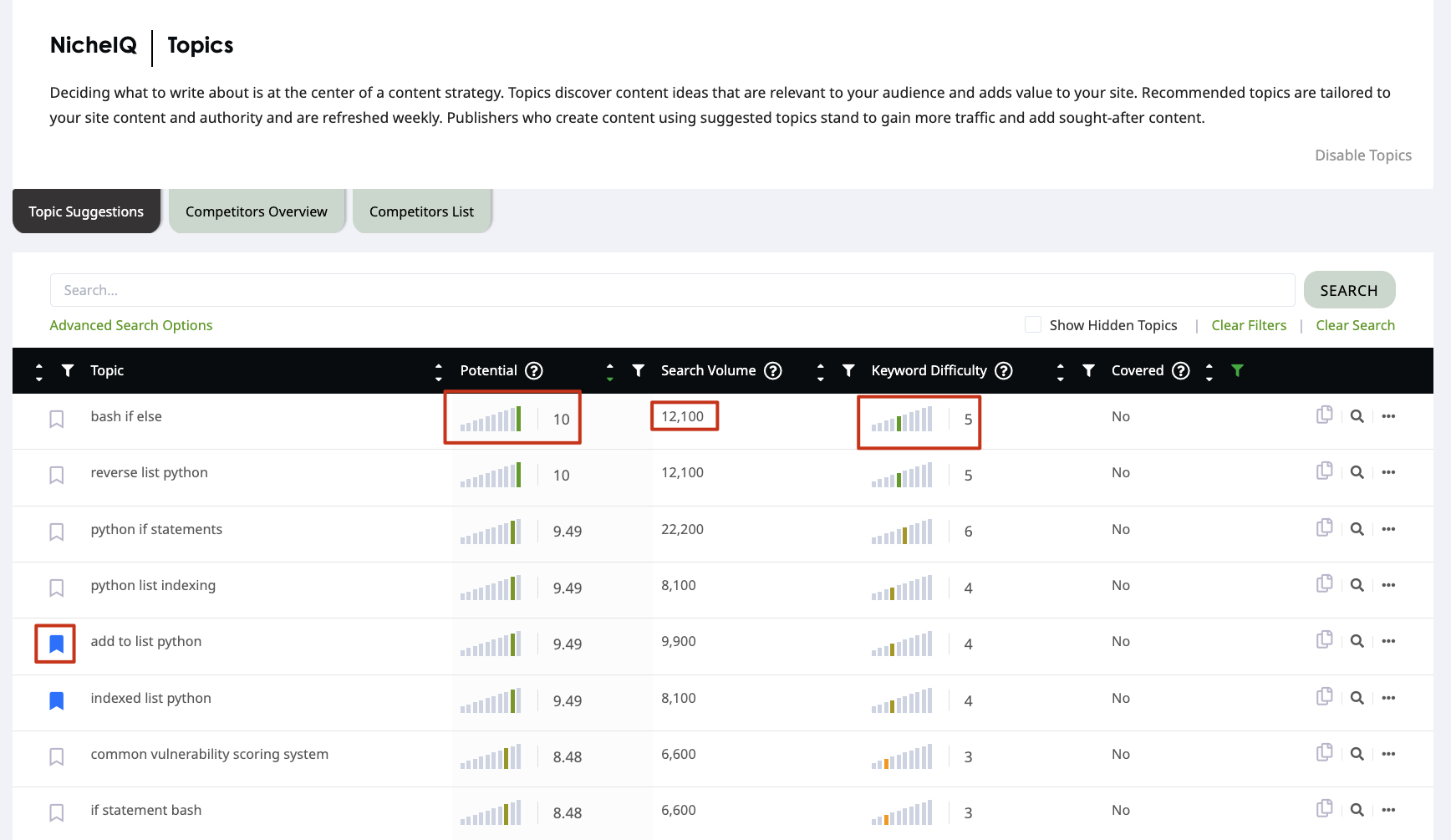The height and width of the screenshot is (840, 1451).
Task: Copy the 'if statement bash' topic
Action: click(x=1325, y=808)
